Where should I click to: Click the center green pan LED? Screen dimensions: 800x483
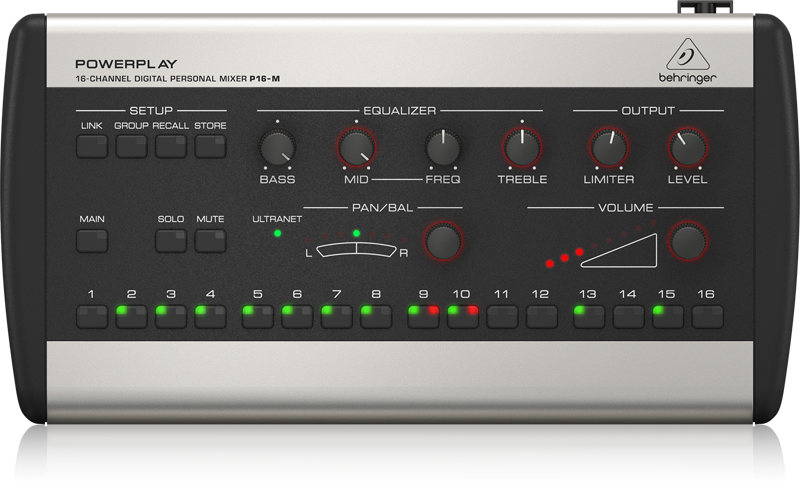[x=357, y=234]
